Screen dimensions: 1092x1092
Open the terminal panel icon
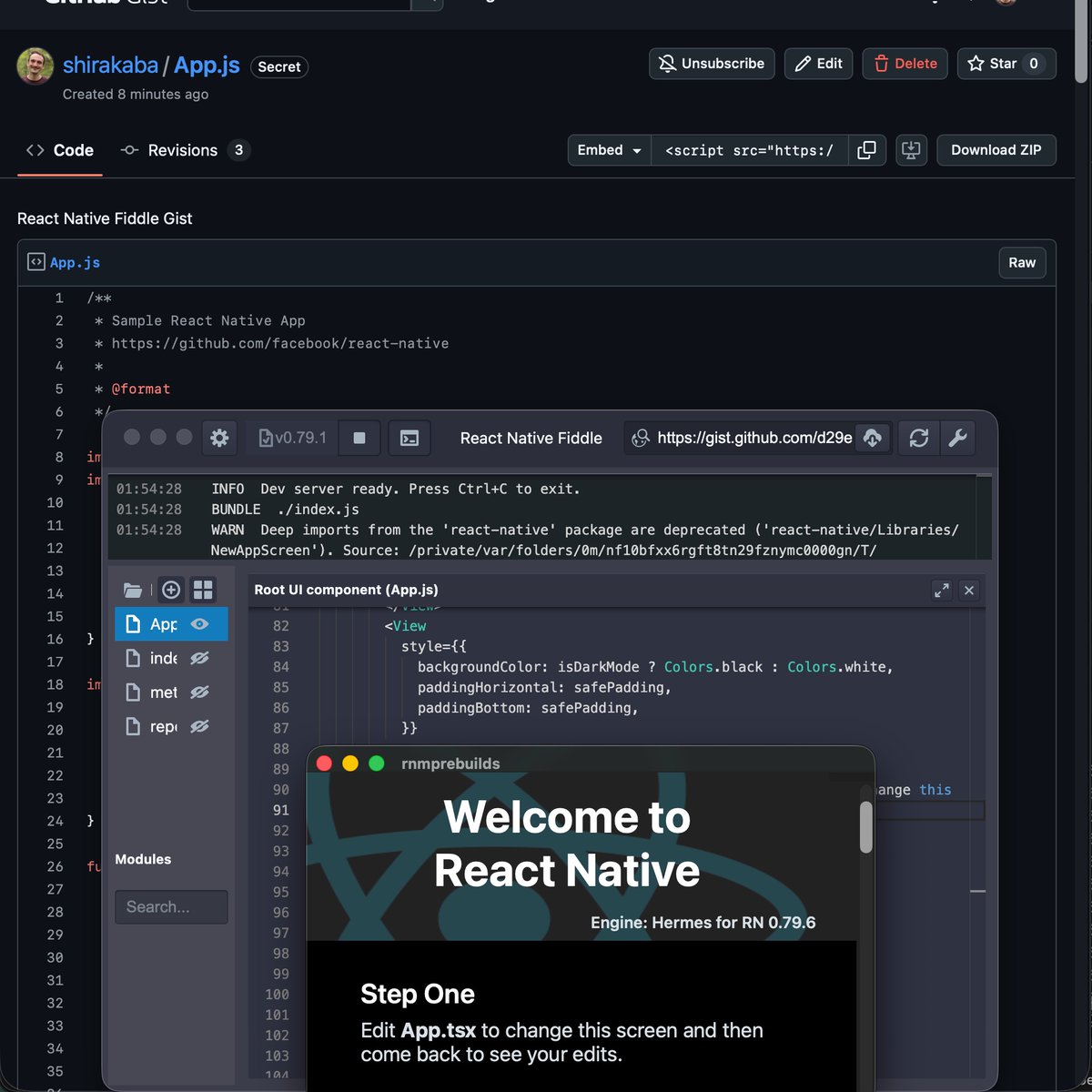(409, 438)
